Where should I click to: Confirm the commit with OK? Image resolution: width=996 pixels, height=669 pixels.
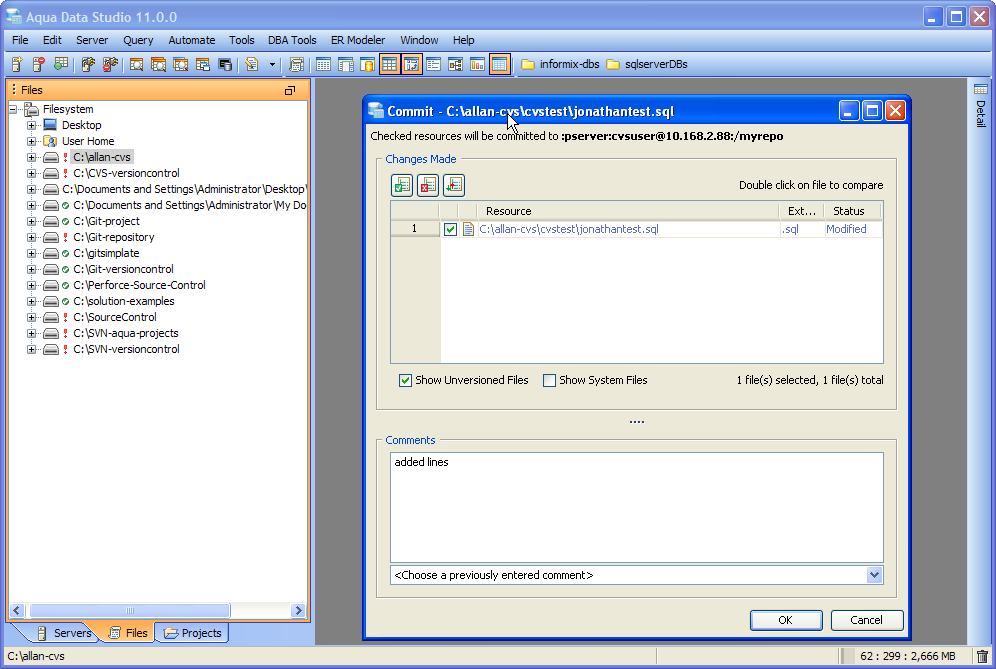click(786, 620)
